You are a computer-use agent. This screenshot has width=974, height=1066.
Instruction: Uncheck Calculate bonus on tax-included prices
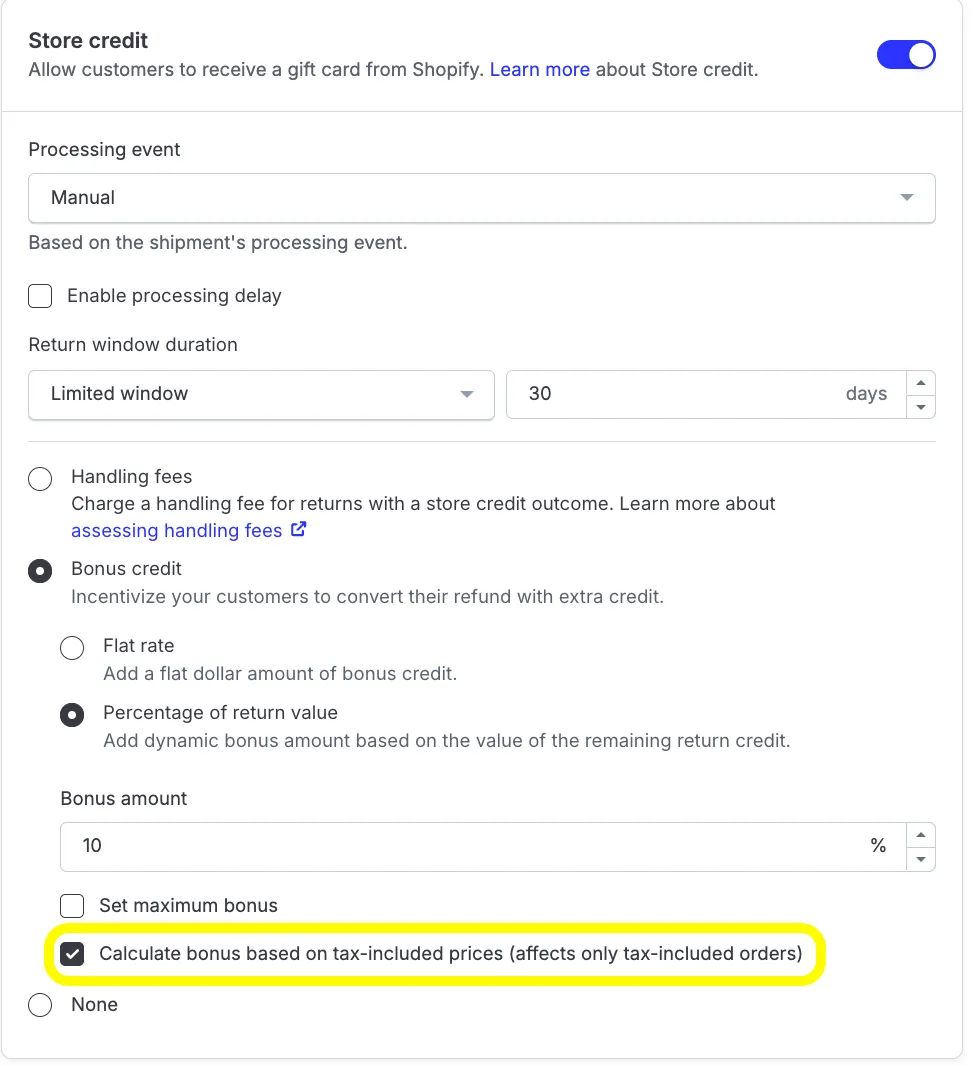[x=72, y=954]
